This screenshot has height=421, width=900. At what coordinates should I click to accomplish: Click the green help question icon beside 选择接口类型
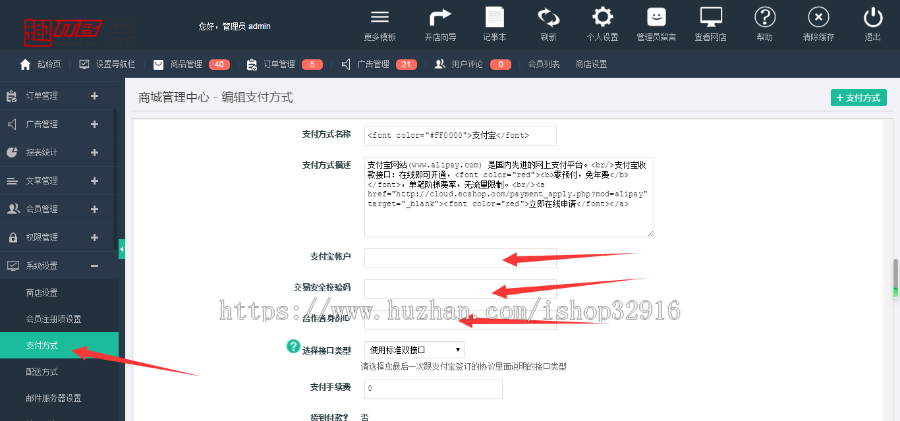click(x=293, y=346)
